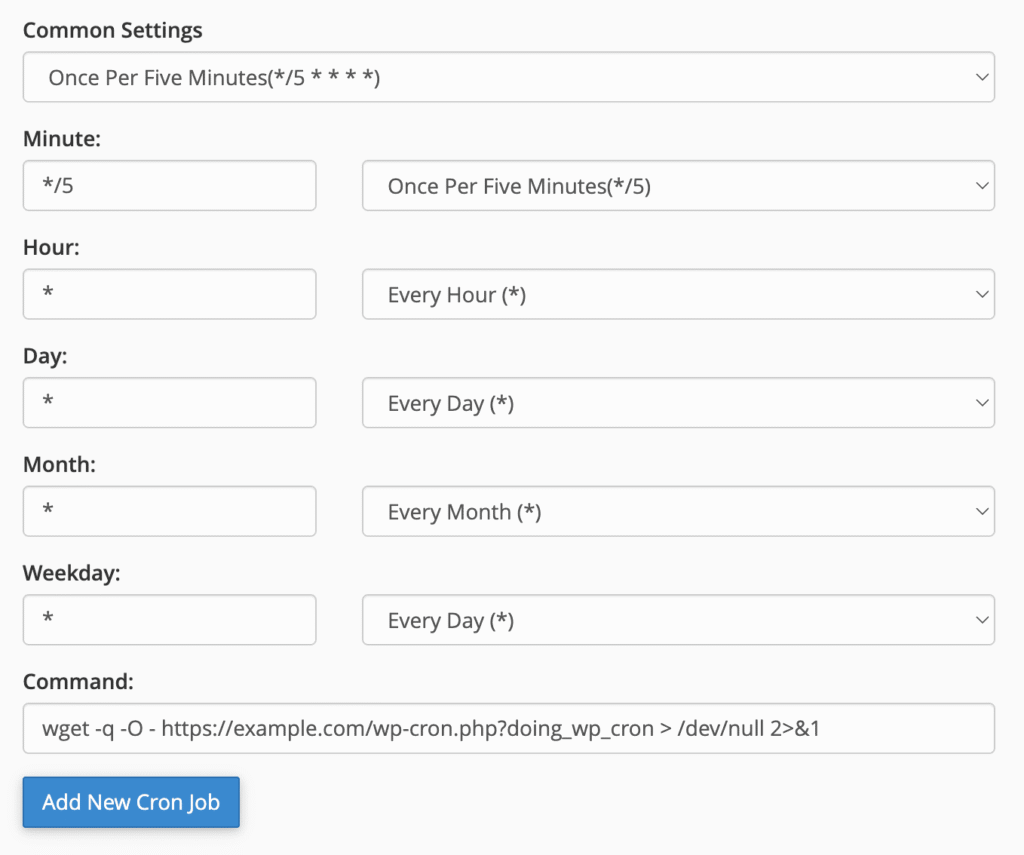
Task: Select the Hour input field
Action: (x=169, y=294)
